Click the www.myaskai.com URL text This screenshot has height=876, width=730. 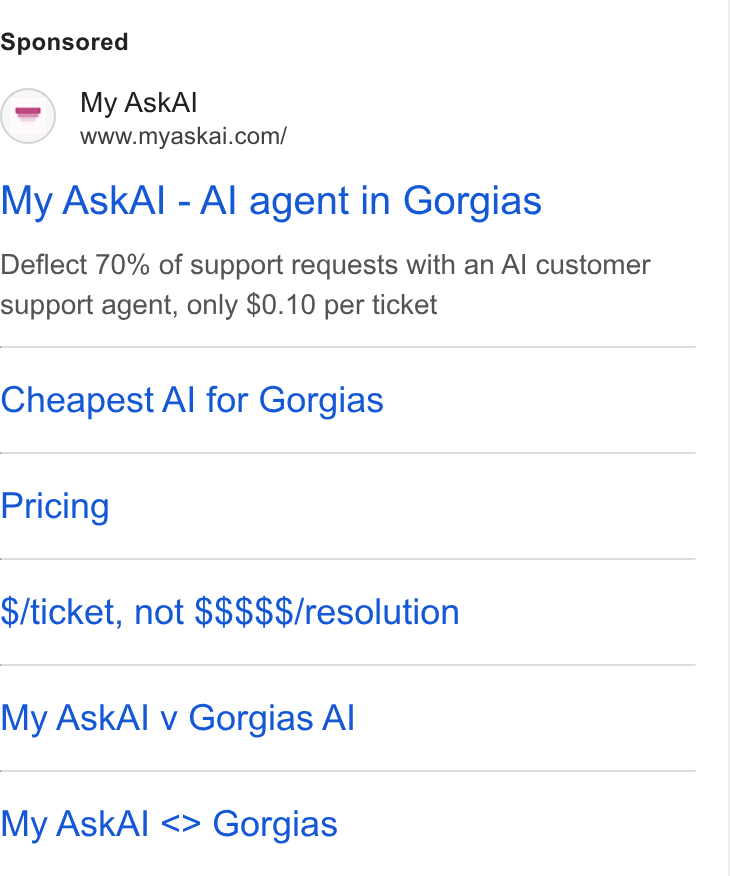[x=183, y=136]
